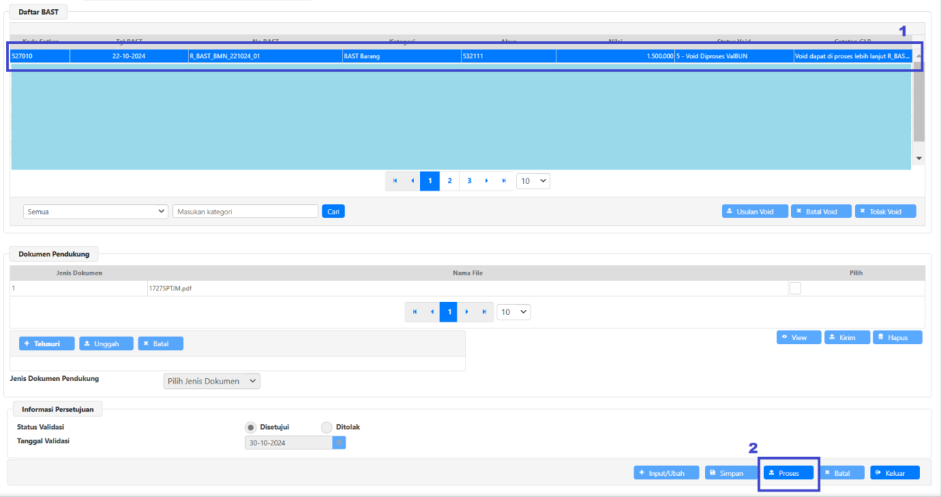
Task: Open the Tanggal Validasi calendar picker
Action: [x=339, y=443]
